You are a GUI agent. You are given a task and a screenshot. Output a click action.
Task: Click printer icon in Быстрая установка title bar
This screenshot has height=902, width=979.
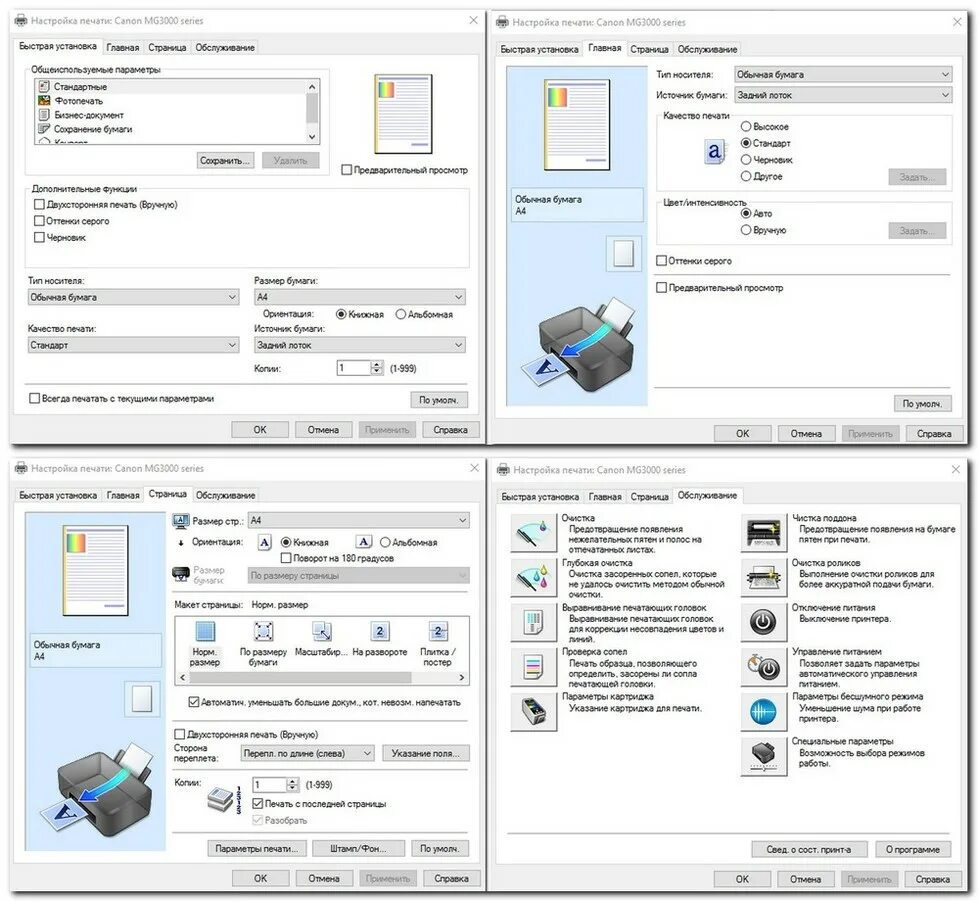[21, 21]
